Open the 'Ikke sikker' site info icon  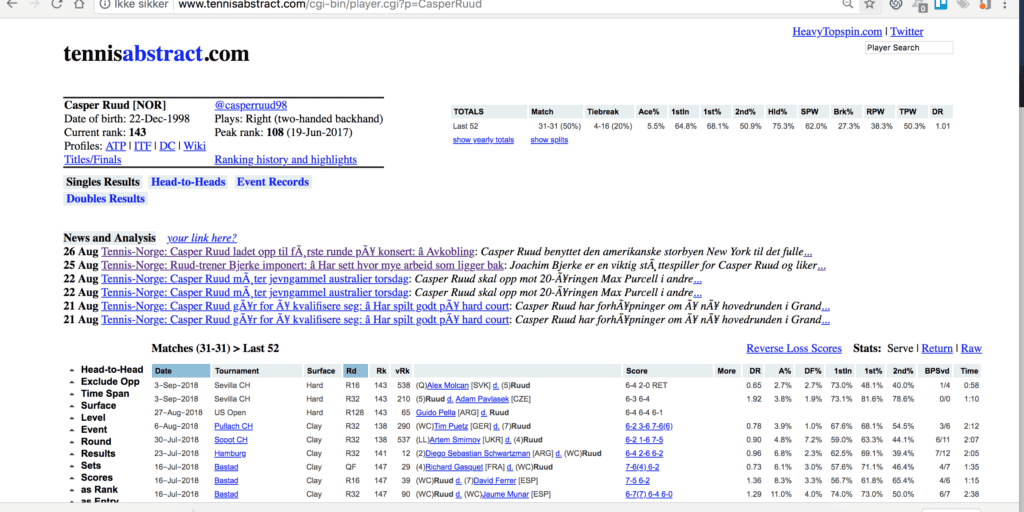(105, 4)
